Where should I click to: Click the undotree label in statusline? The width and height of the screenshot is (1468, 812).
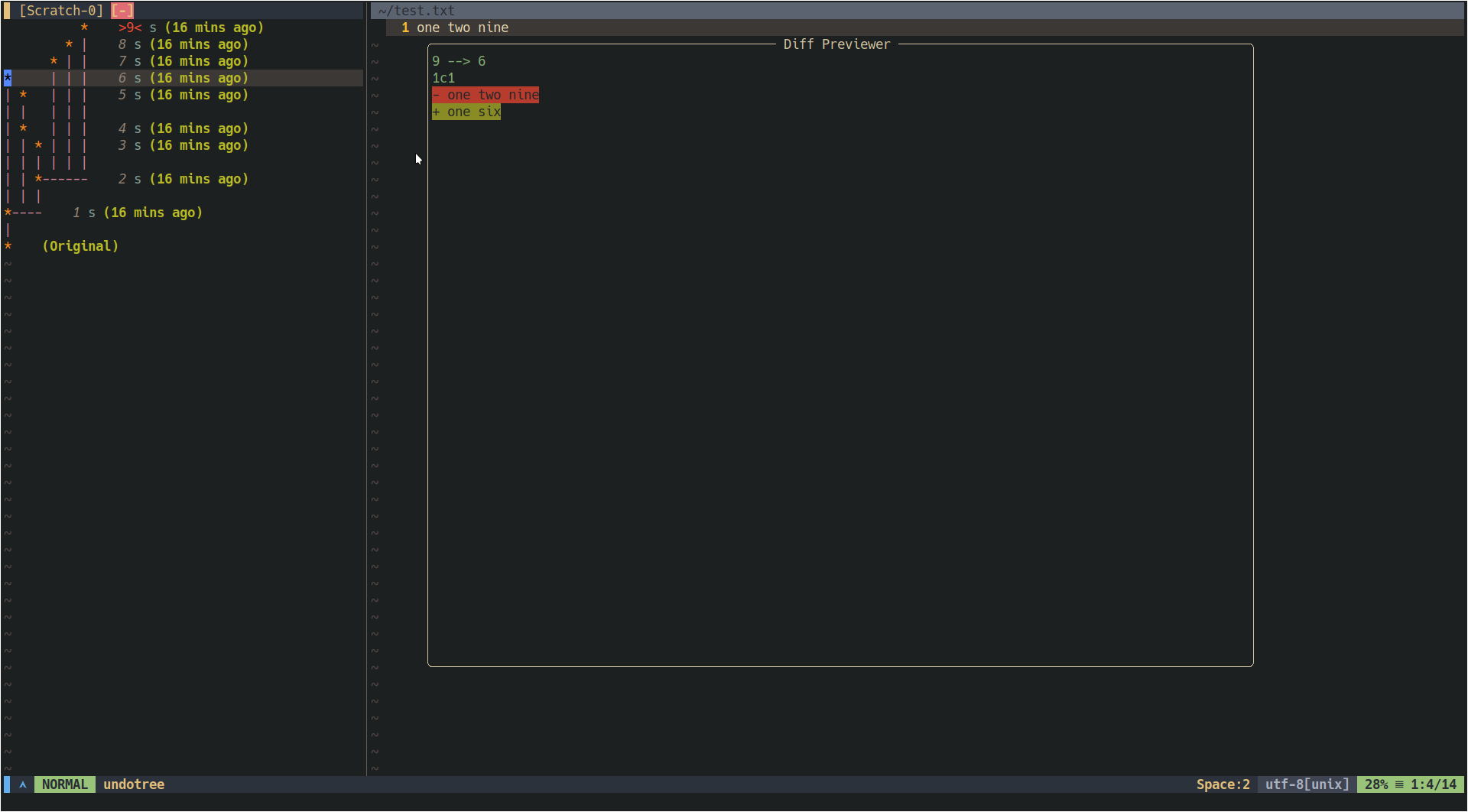click(x=134, y=784)
